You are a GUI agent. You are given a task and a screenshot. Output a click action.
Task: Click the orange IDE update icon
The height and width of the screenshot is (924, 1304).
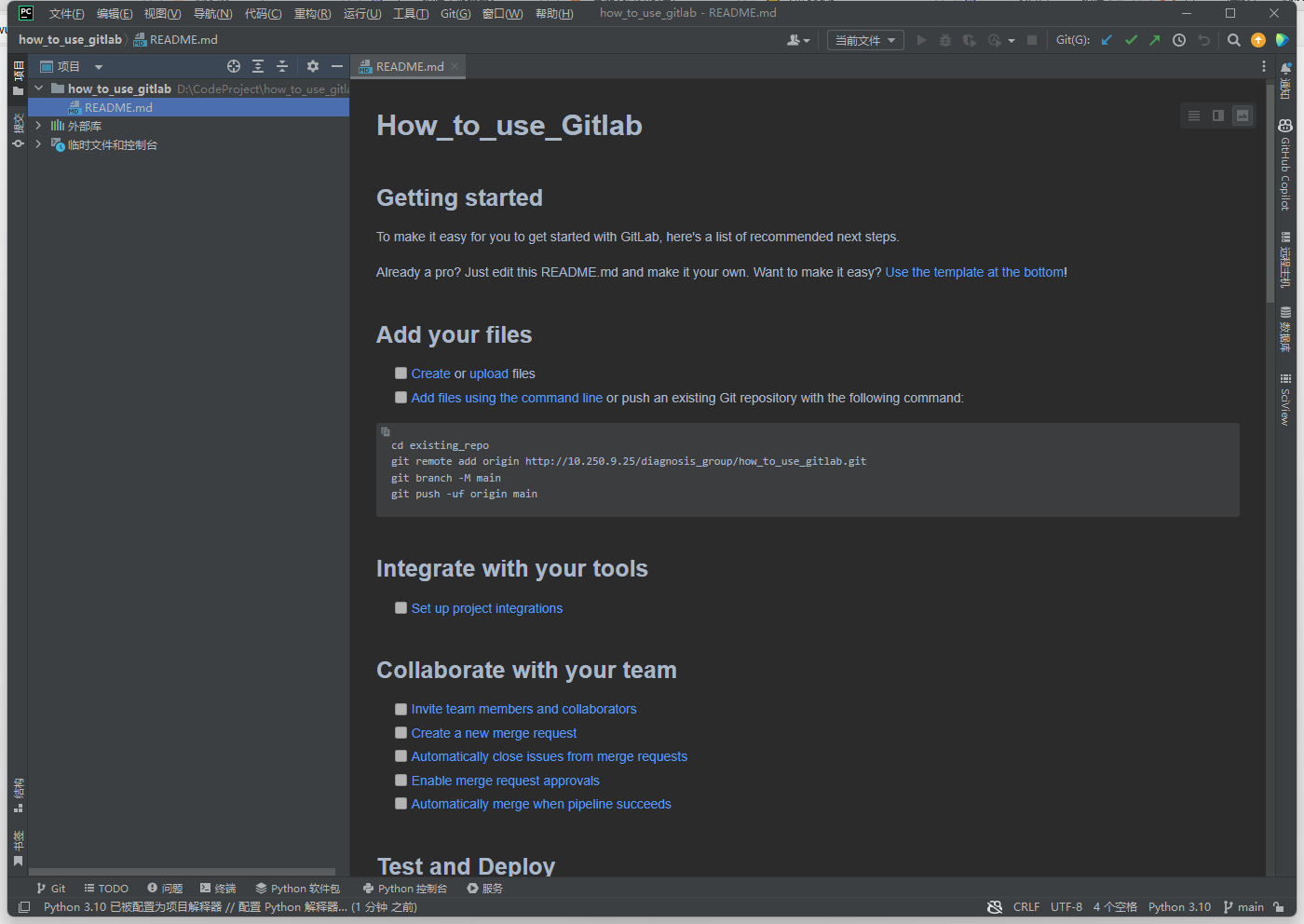[x=1258, y=40]
